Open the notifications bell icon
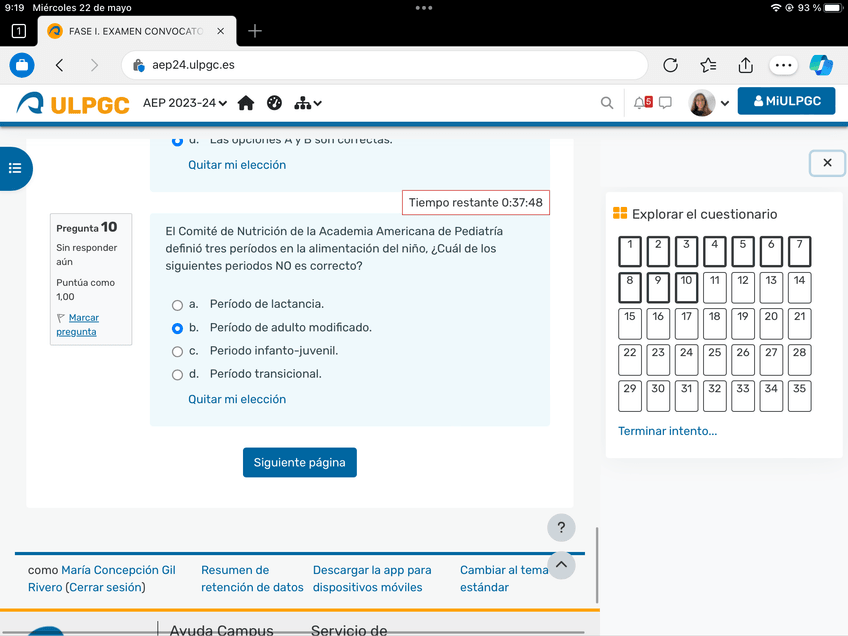848x636 pixels. (x=641, y=103)
